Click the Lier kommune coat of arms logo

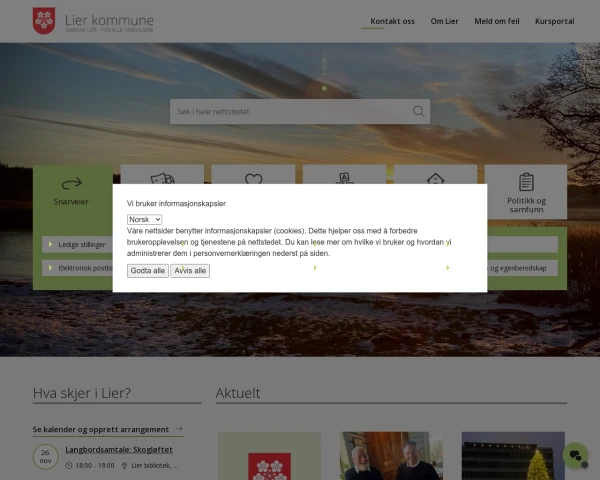click(x=44, y=21)
